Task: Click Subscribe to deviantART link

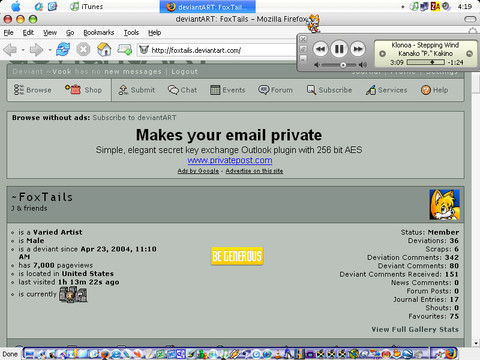Action: (x=134, y=117)
